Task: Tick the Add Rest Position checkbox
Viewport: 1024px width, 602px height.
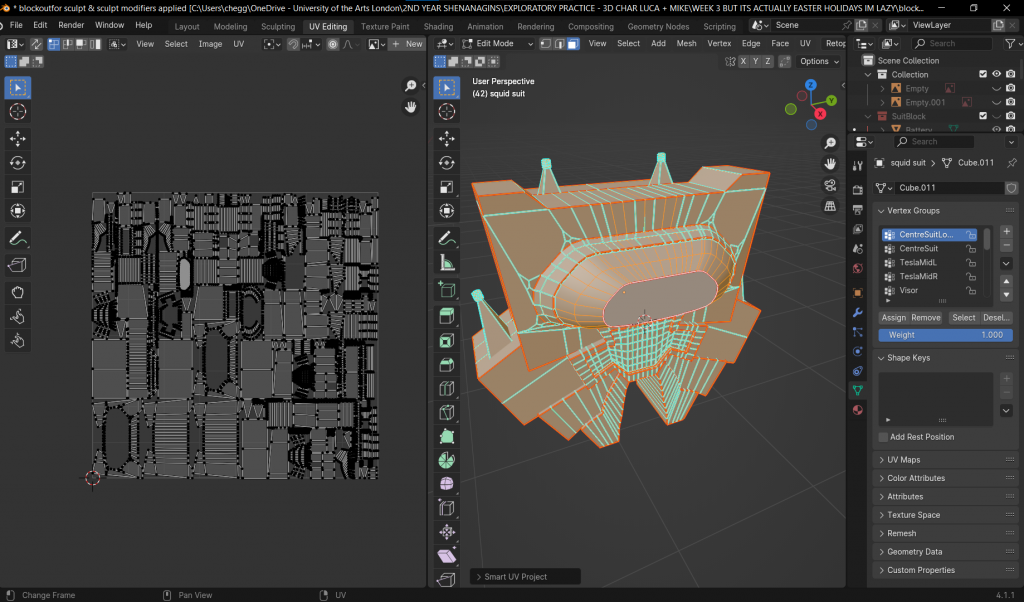Action: click(x=883, y=437)
